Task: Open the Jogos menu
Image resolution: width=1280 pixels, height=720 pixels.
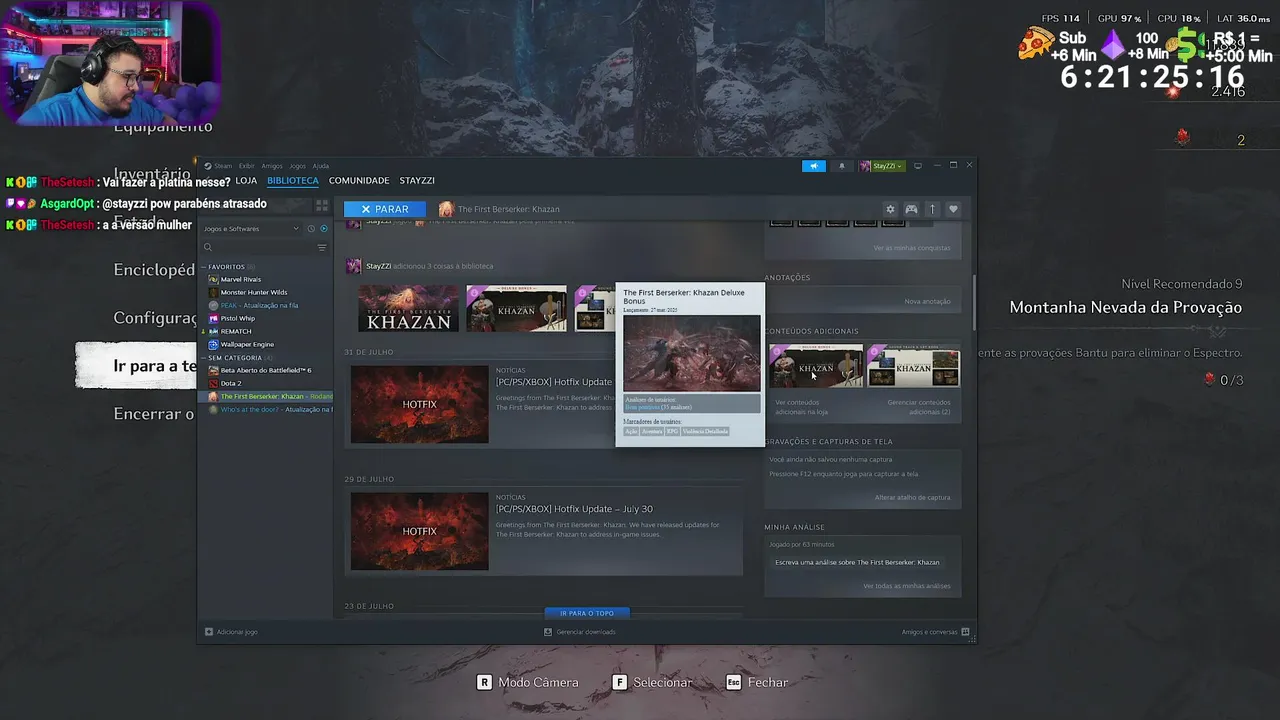Action: pos(297,166)
